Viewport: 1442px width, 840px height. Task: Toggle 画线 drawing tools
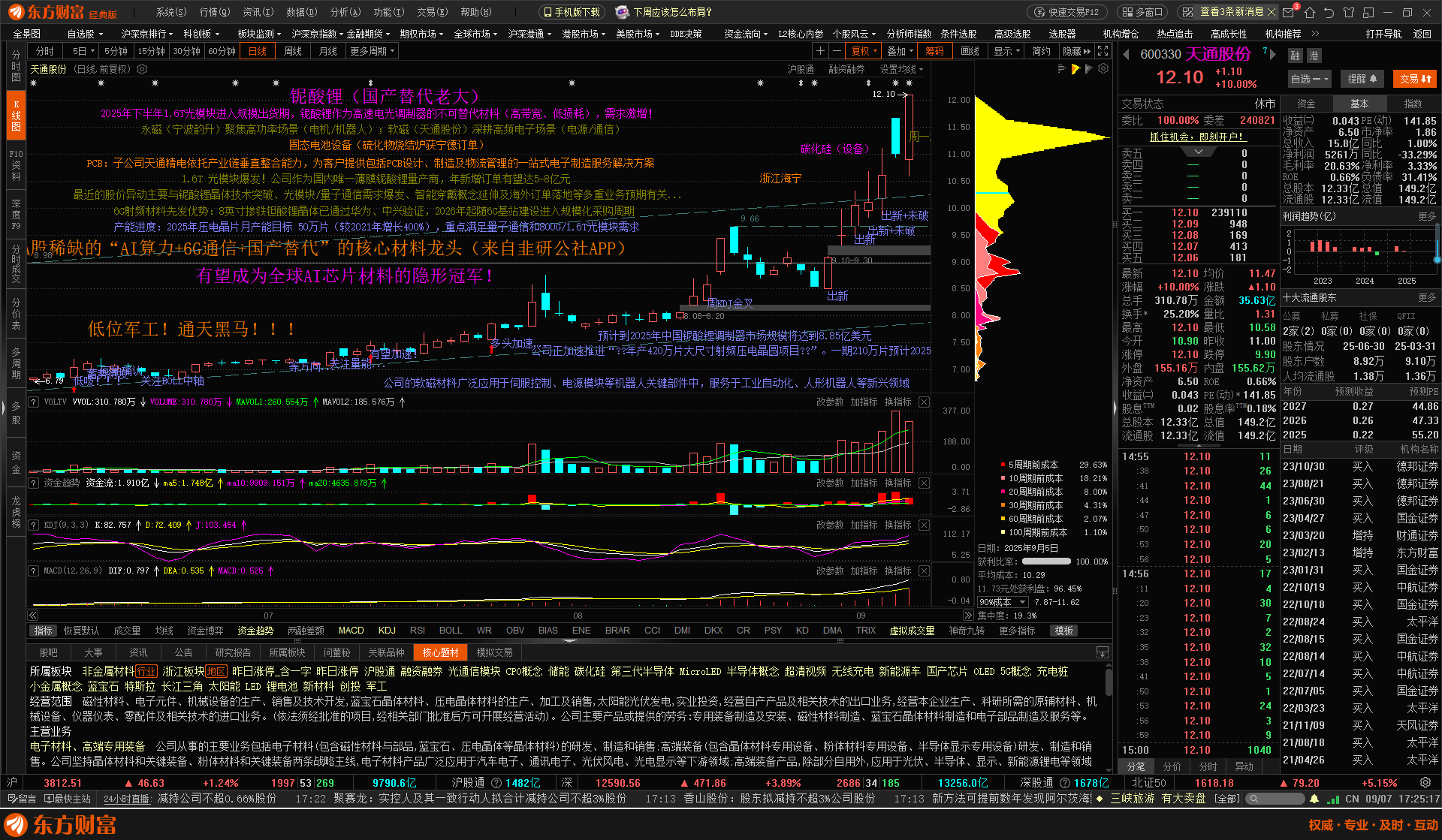click(x=970, y=51)
